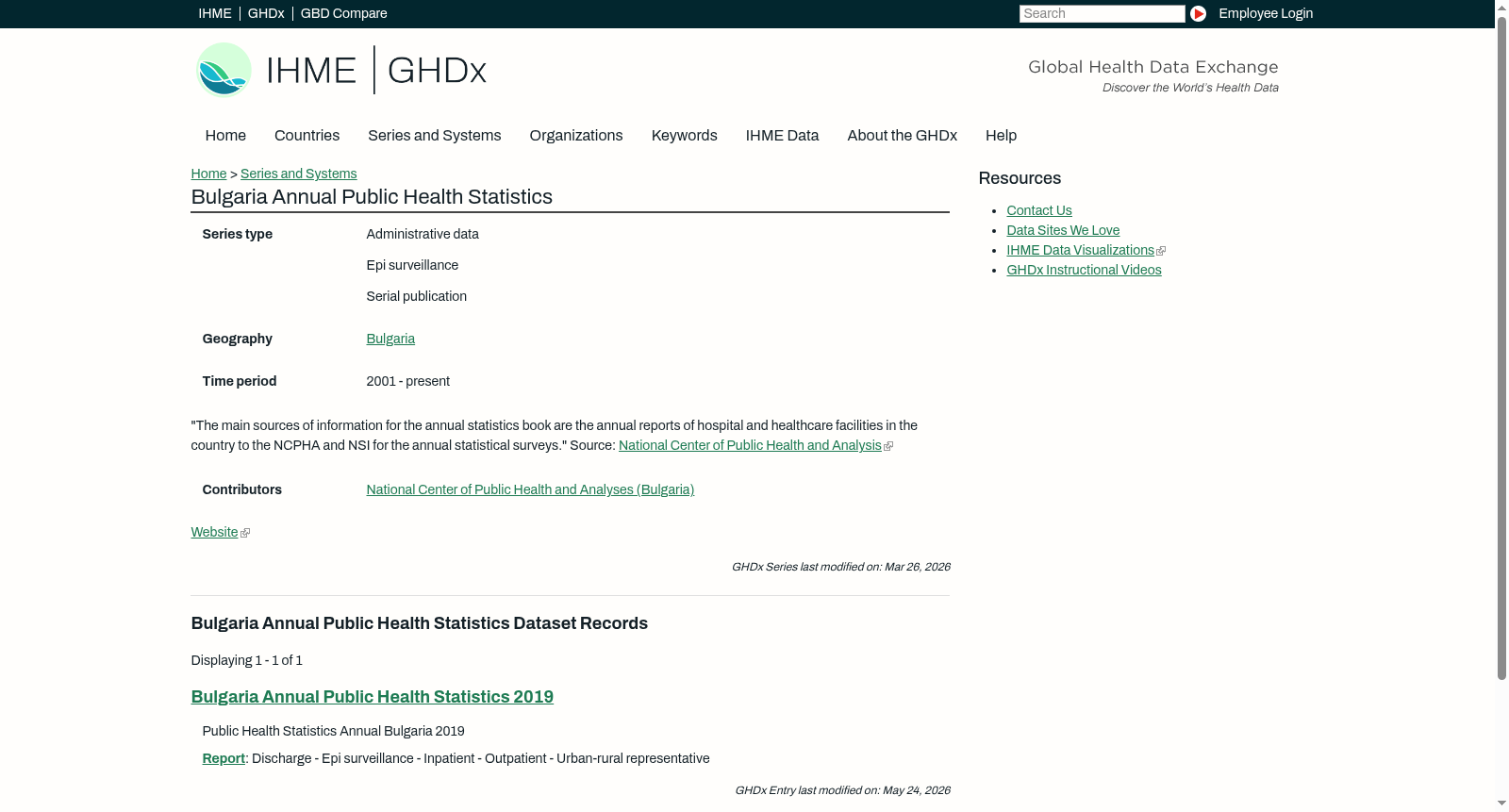Open GBD Compare from top bar
Screen dimensions: 1509x812
[x=344, y=13]
